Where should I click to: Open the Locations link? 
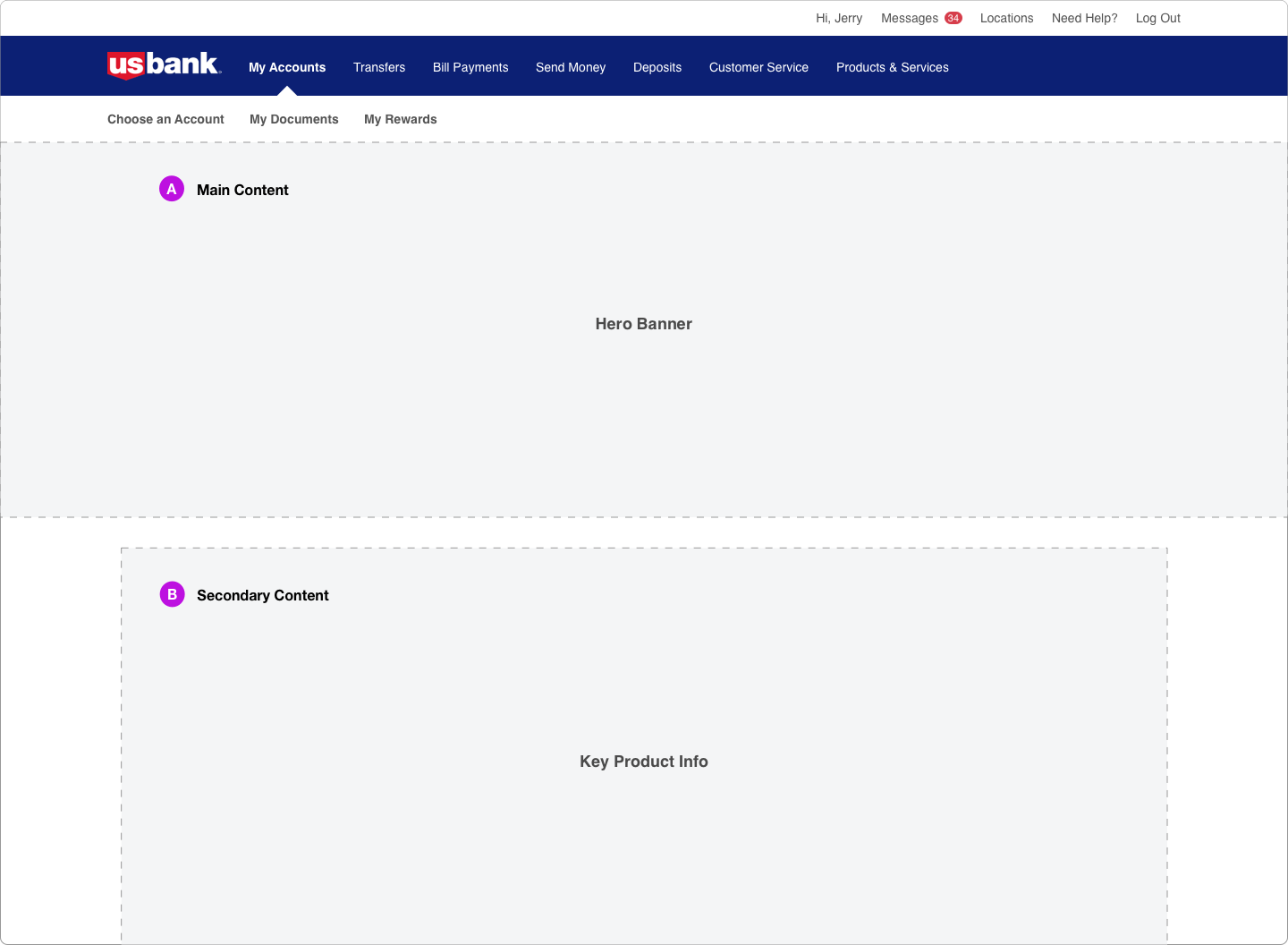tap(1006, 18)
